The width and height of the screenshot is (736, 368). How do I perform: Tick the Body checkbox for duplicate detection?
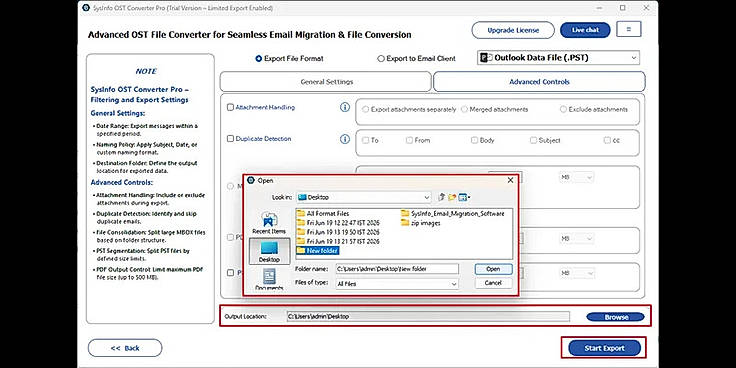(475, 140)
